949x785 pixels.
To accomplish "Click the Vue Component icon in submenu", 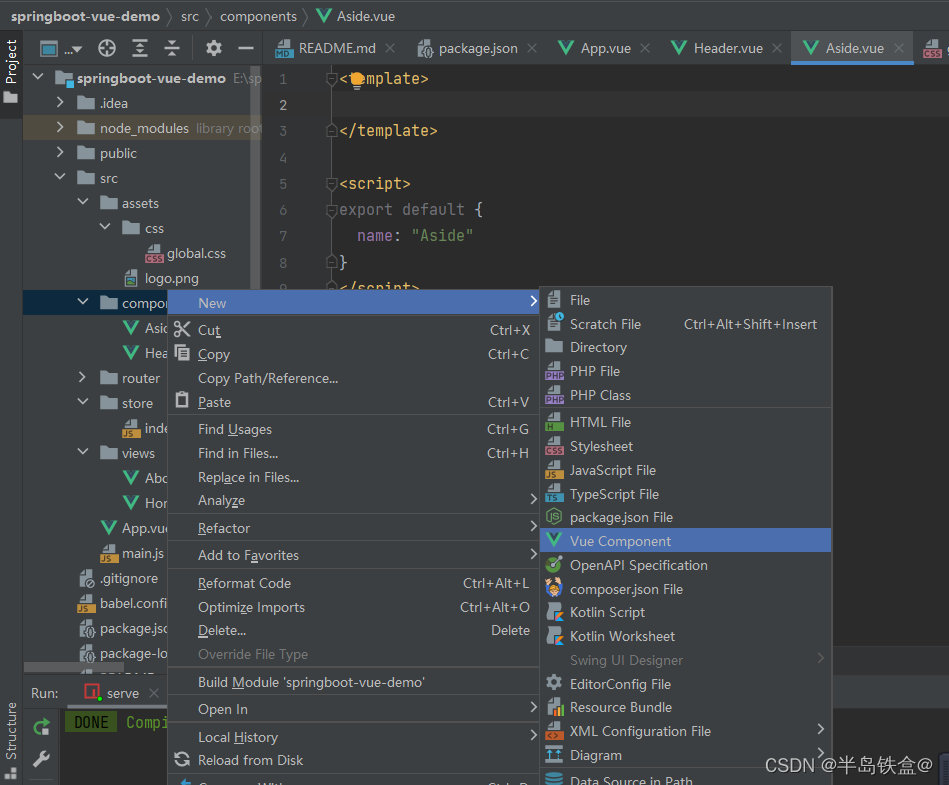I will 554,539.
